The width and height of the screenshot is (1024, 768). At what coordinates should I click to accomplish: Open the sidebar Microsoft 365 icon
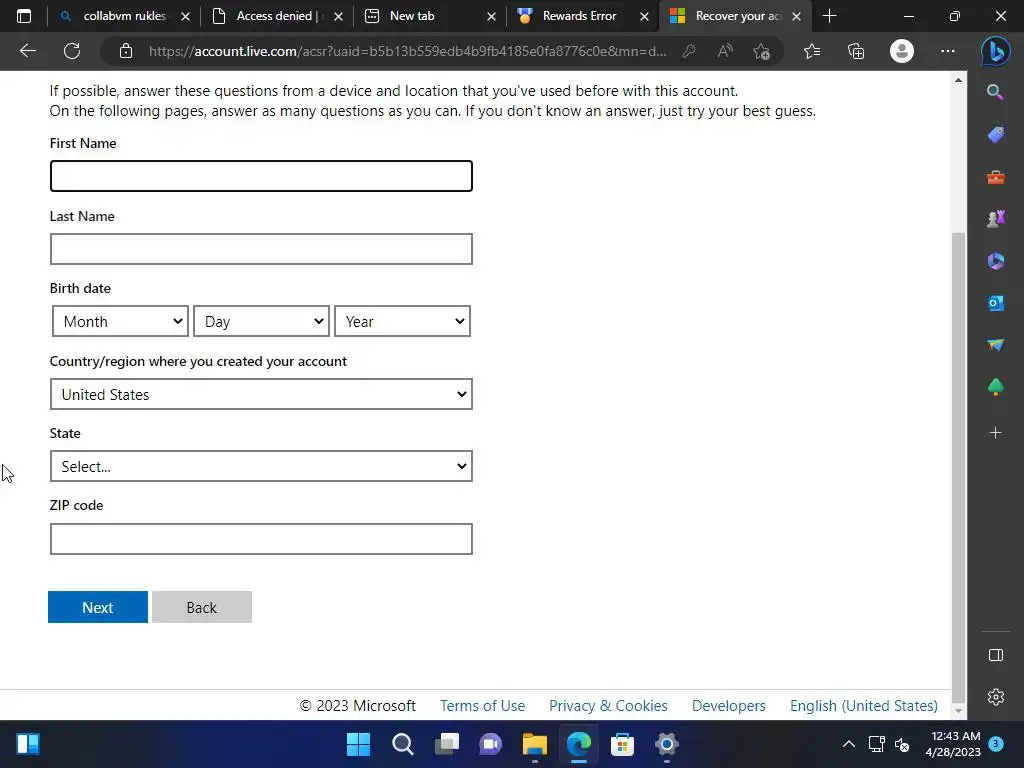(995, 261)
